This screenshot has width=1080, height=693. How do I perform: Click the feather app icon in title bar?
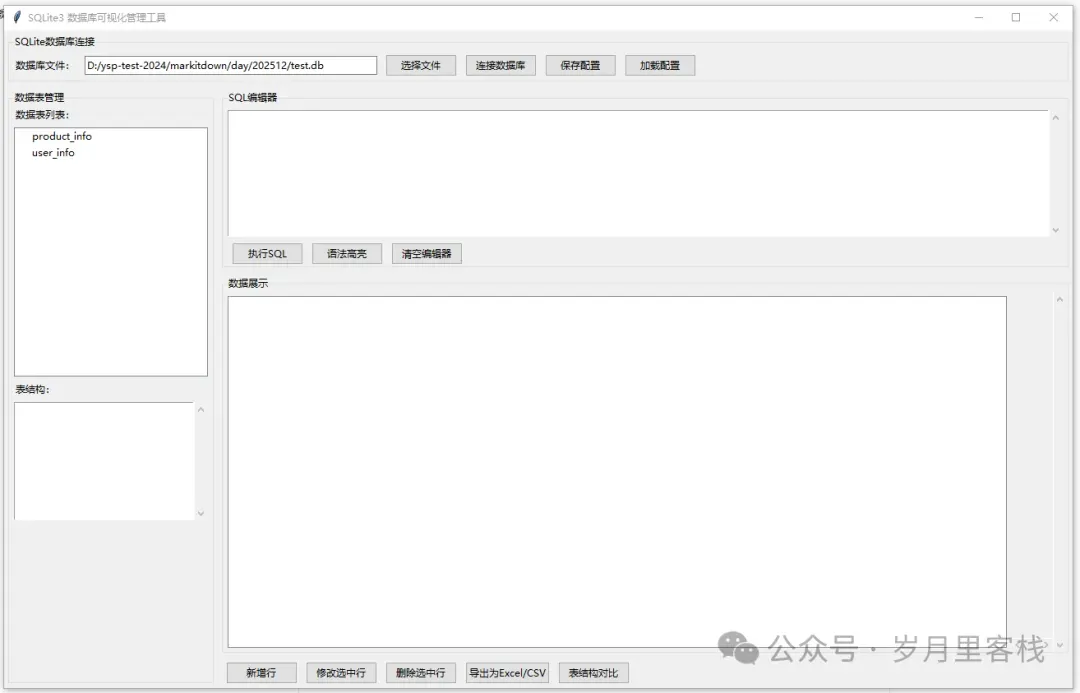[17, 17]
